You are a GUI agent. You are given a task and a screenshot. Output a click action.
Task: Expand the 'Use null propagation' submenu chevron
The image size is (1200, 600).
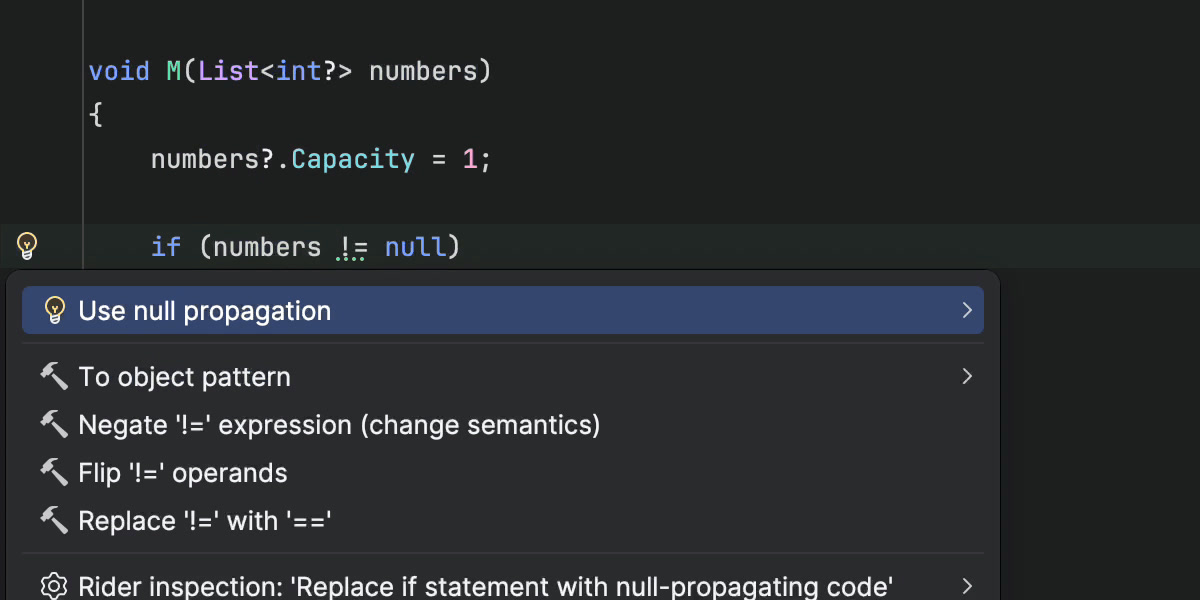click(x=966, y=310)
